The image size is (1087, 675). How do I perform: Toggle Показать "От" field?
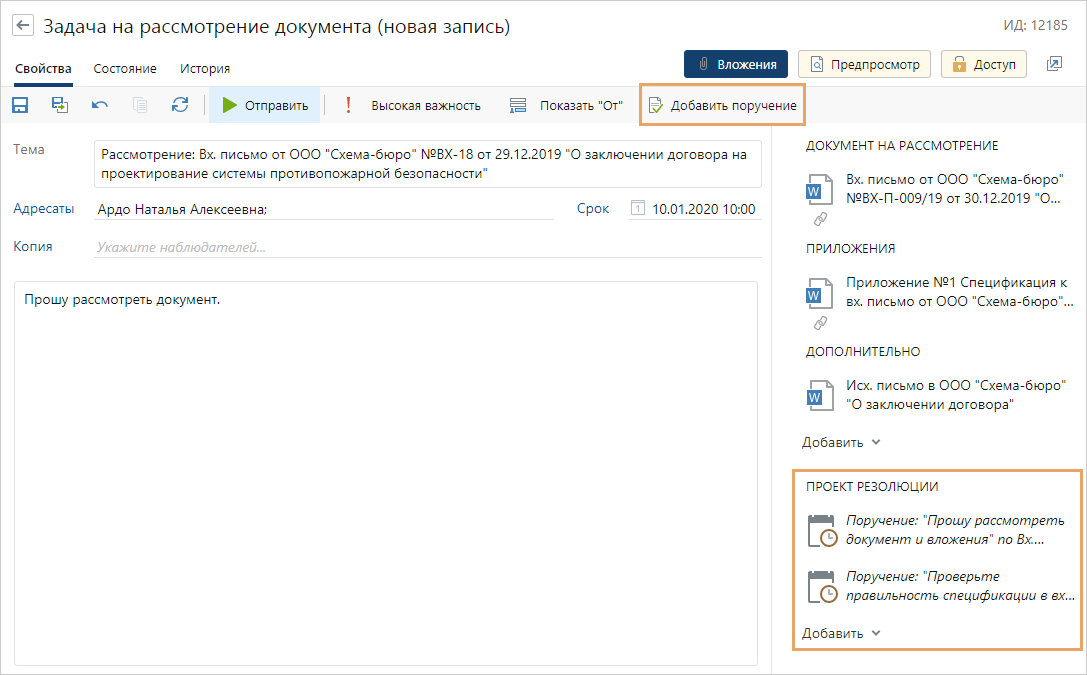(566, 105)
